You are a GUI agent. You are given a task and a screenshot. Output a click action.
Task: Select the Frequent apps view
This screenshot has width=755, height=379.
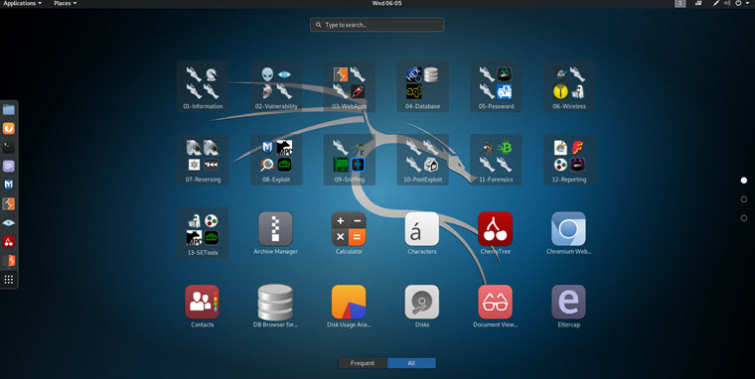[x=363, y=363]
